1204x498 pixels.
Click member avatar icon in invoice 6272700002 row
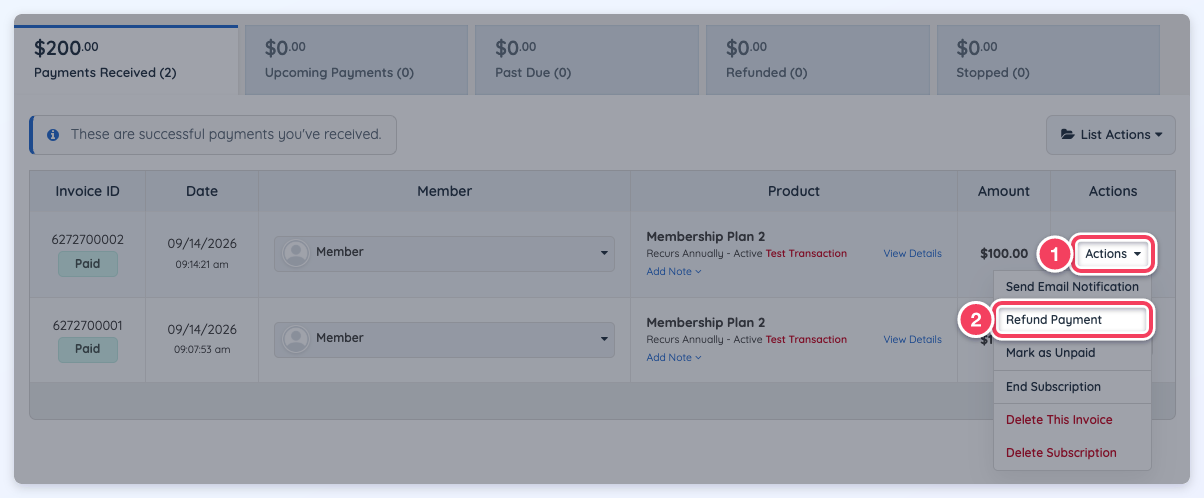296,253
